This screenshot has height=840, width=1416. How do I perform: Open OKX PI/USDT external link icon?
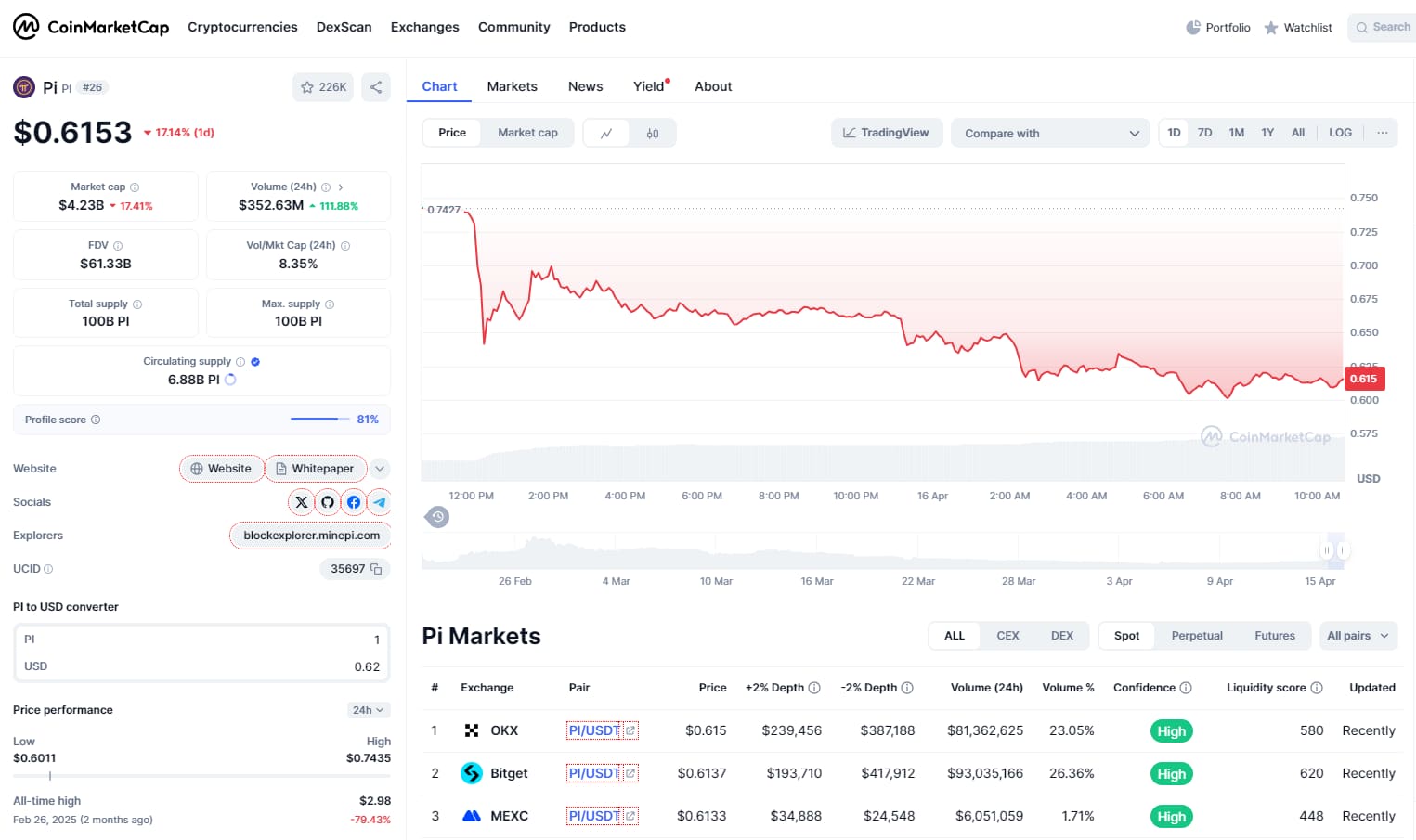pyautogui.click(x=630, y=730)
